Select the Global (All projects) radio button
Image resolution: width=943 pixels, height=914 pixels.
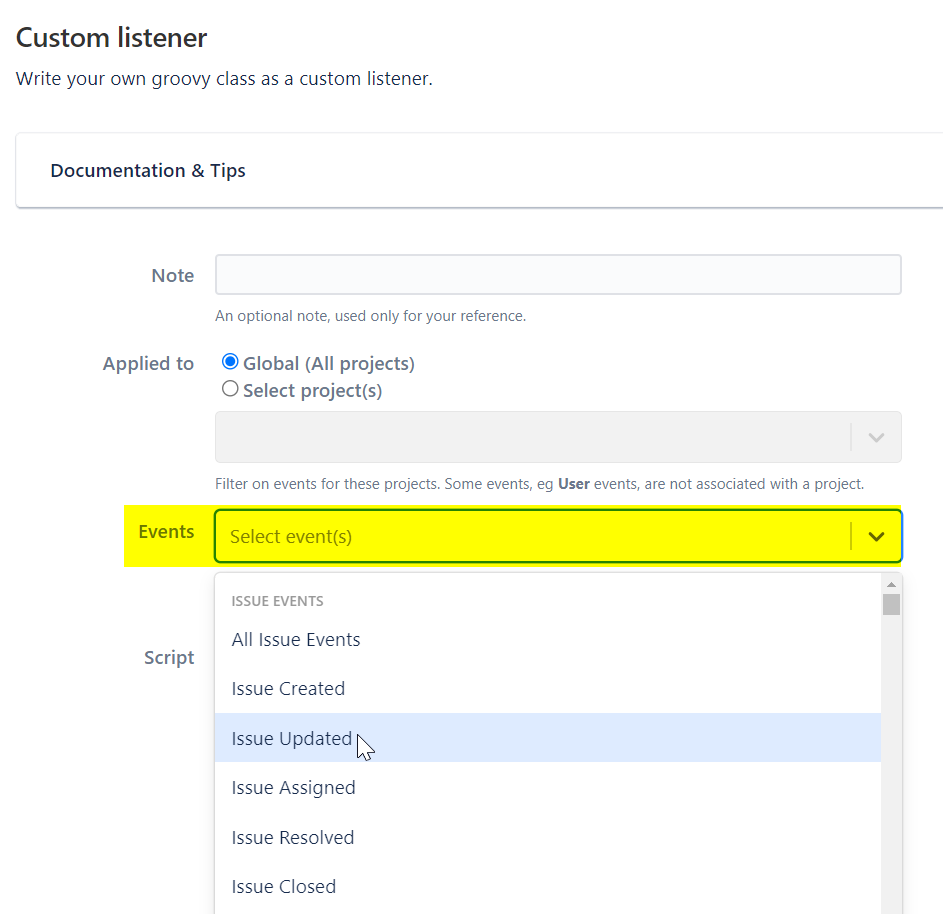[x=231, y=362]
